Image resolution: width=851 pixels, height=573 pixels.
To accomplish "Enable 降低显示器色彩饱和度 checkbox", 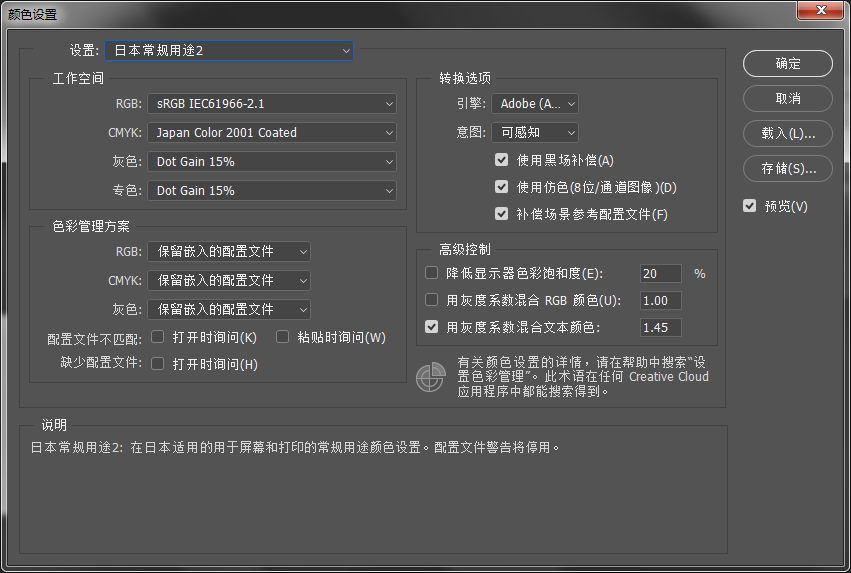I will pos(432,273).
